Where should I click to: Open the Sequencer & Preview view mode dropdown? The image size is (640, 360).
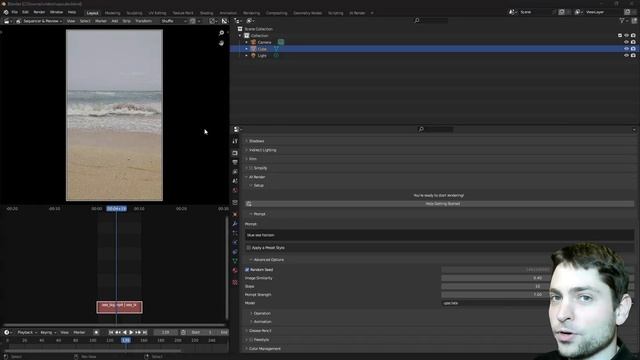39,21
